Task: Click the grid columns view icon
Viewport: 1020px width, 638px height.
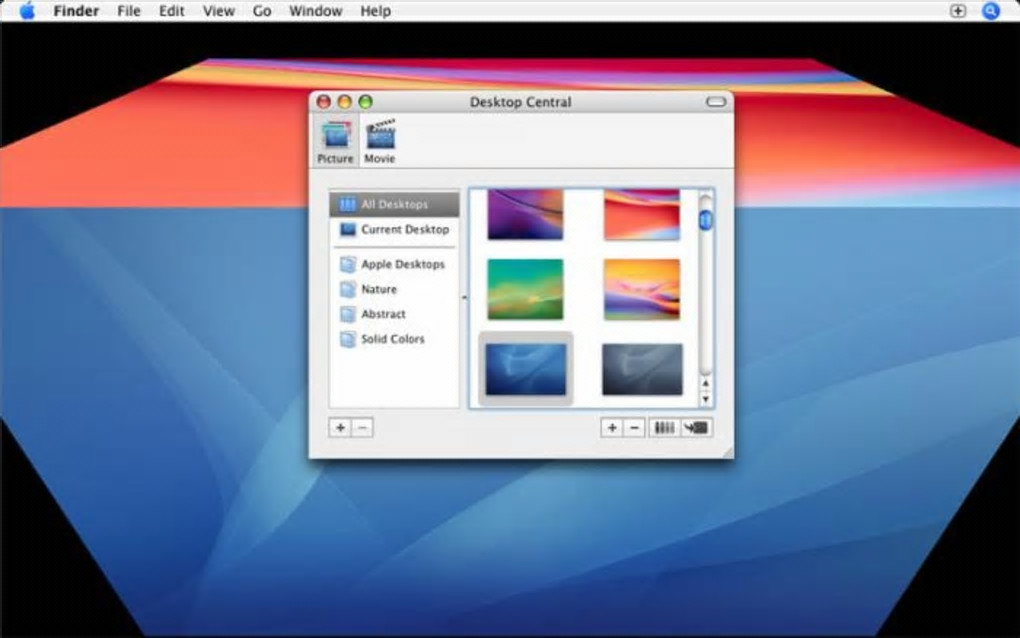Action: point(664,427)
